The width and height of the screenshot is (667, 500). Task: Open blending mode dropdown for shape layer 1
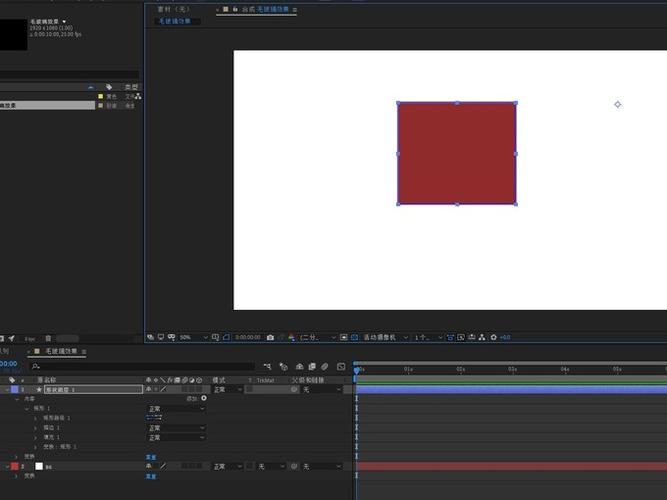click(228, 389)
